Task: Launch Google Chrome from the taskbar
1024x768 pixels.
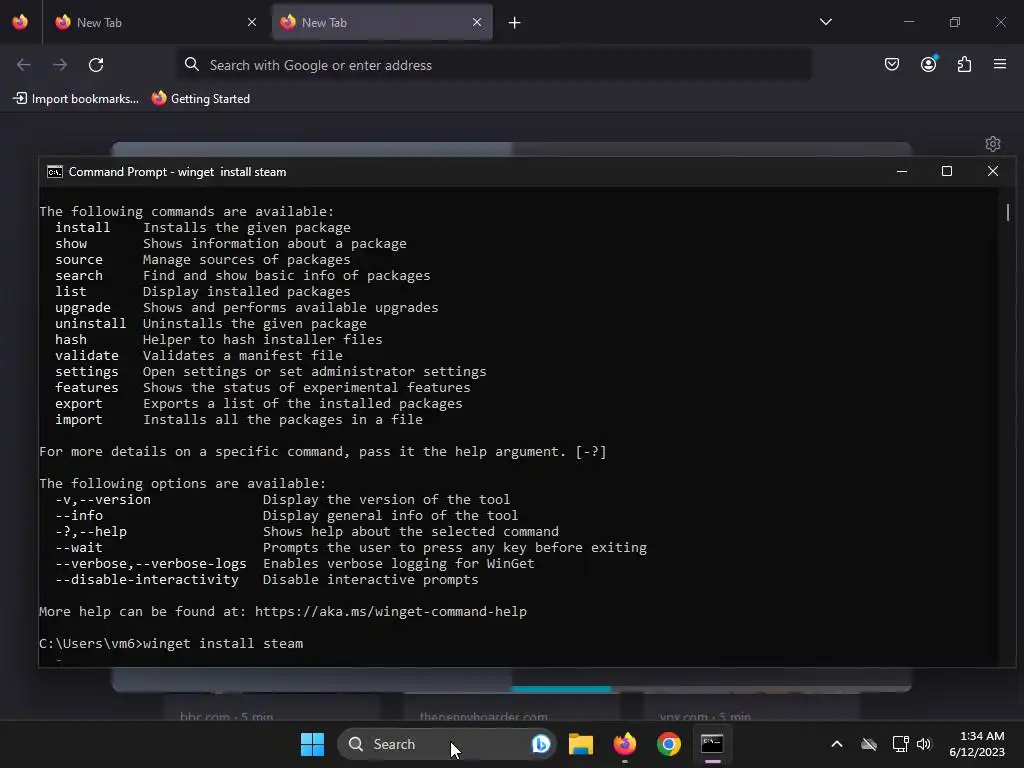Action: click(669, 744)
